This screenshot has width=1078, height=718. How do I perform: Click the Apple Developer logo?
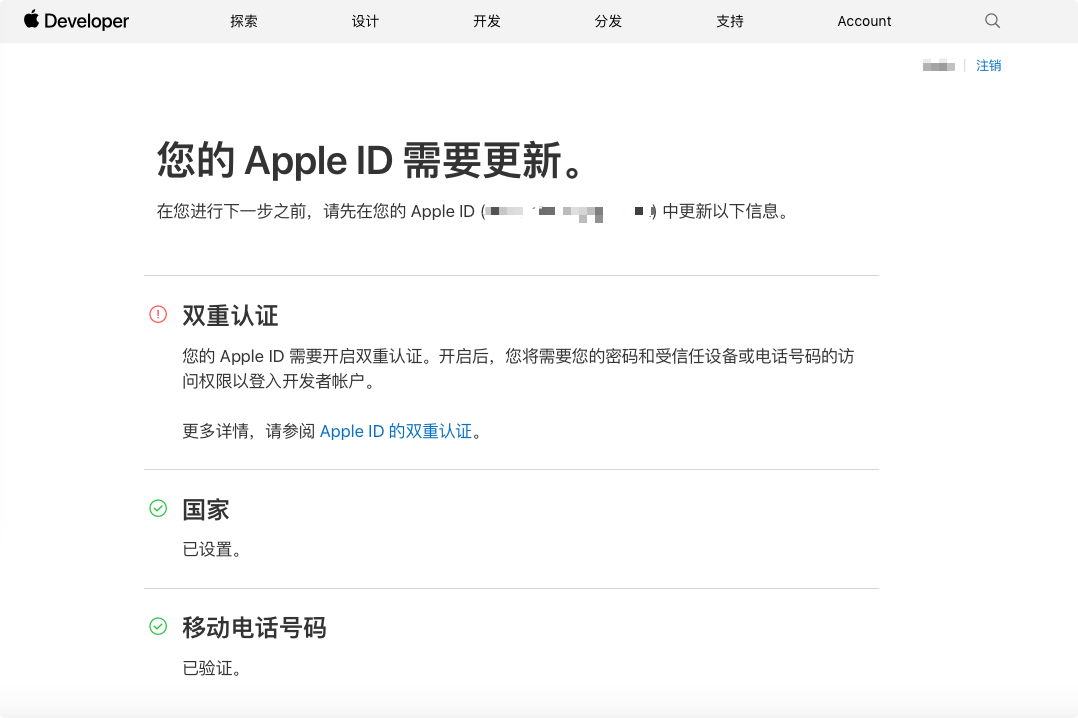(76, 21)
